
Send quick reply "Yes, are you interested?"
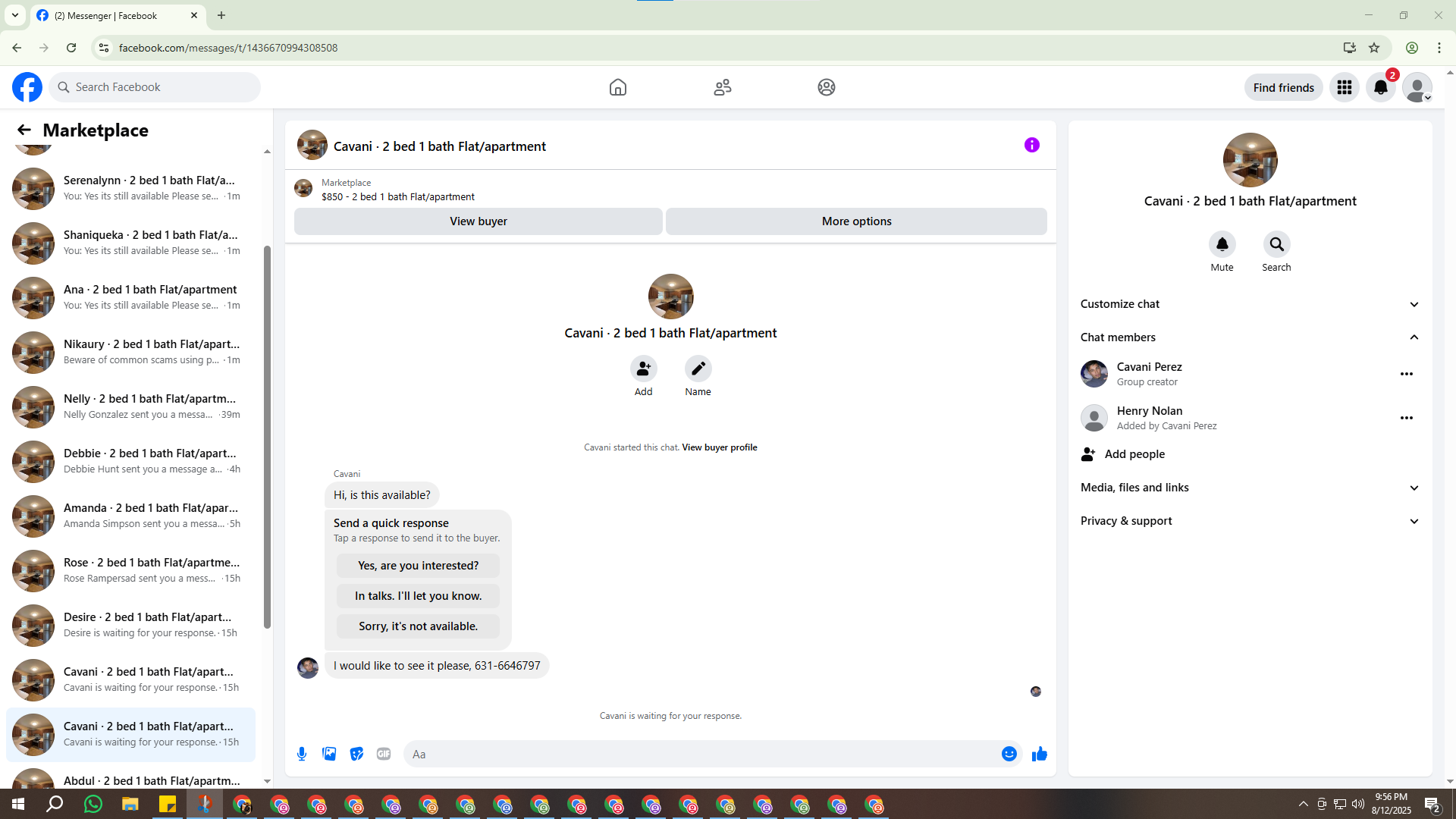coord(418,566)
